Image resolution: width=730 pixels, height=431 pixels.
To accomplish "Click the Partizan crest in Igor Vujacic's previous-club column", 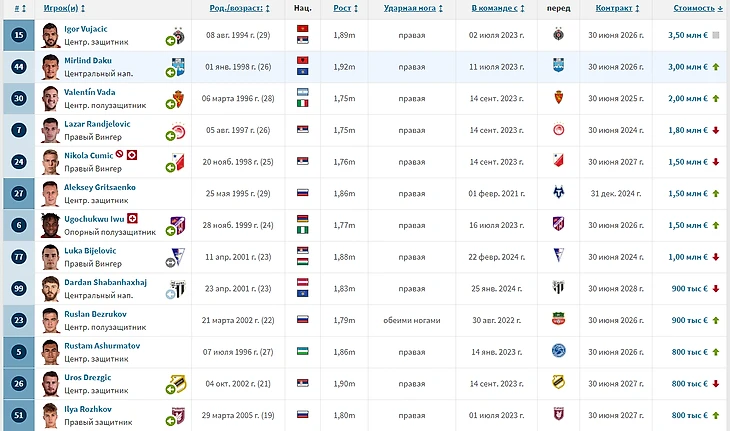I will (558, 35).
